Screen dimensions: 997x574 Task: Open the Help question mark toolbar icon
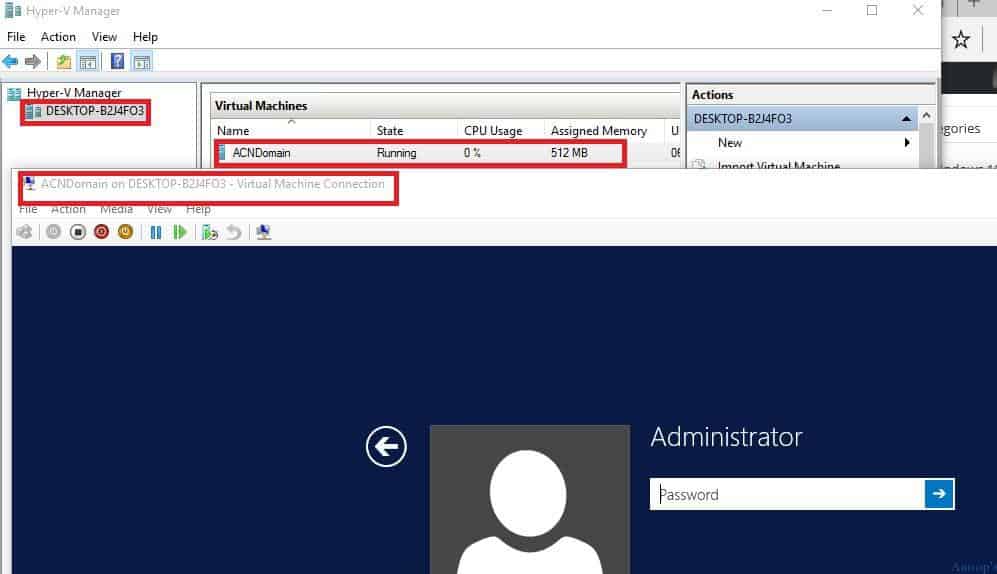point(118,61)
